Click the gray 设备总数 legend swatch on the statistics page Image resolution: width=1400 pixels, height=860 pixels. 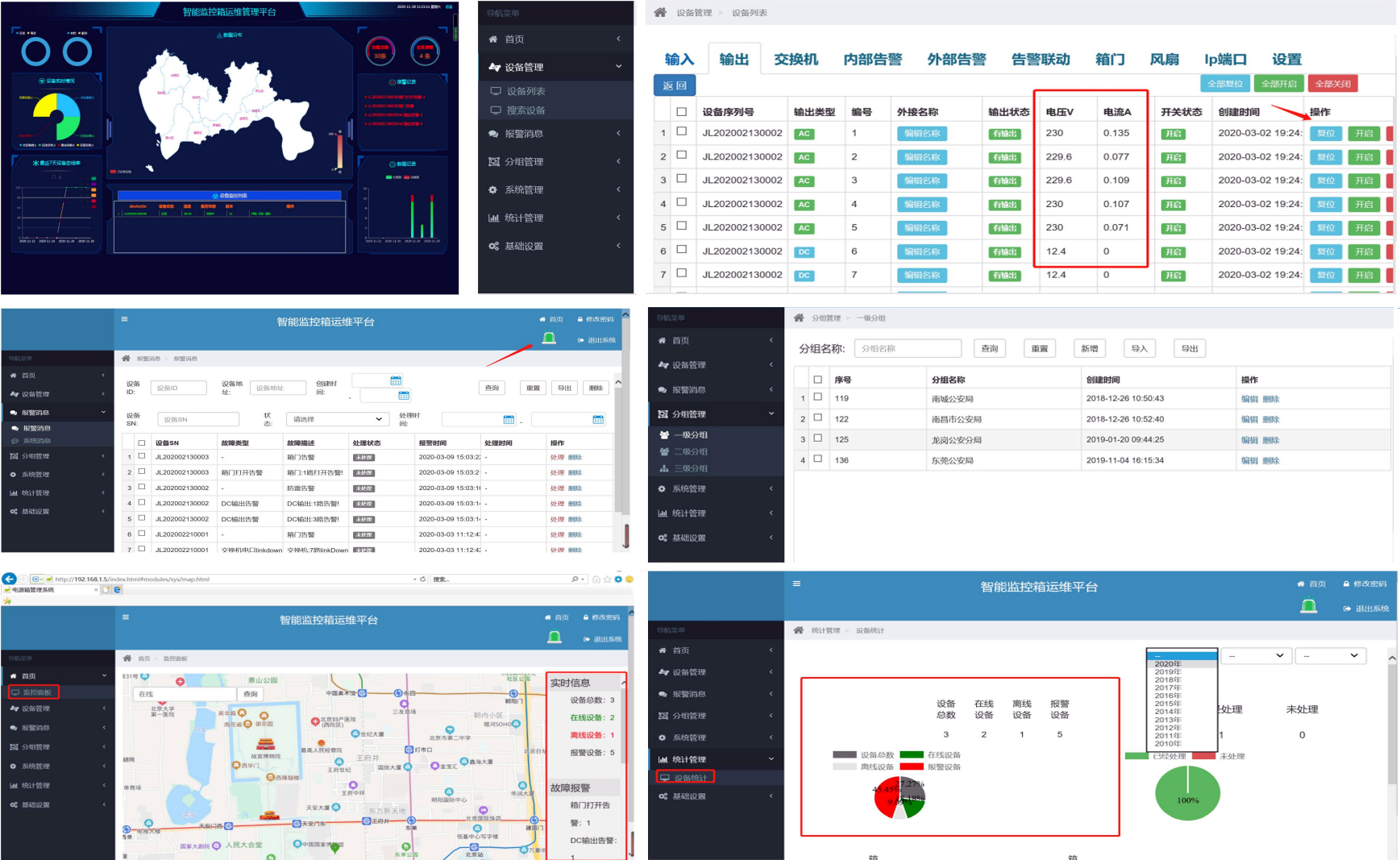tap(845, 755)
